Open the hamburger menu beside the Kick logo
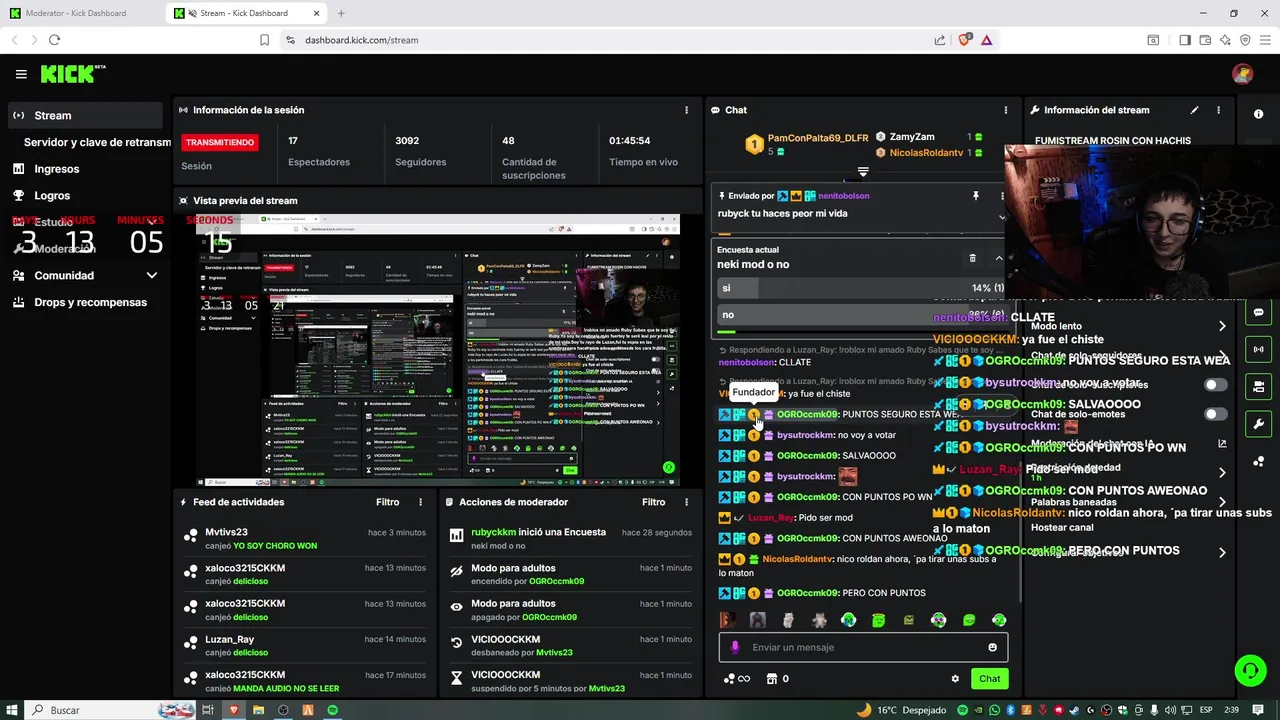 [x=21, y=74]
